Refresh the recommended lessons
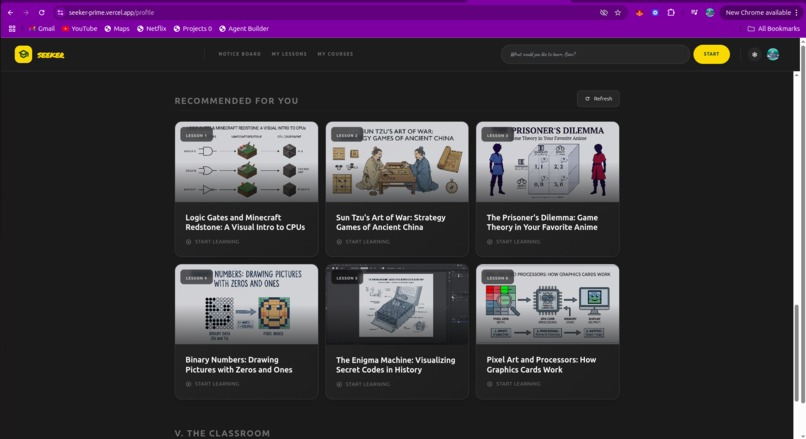806x439 pixels. point(598,99)
